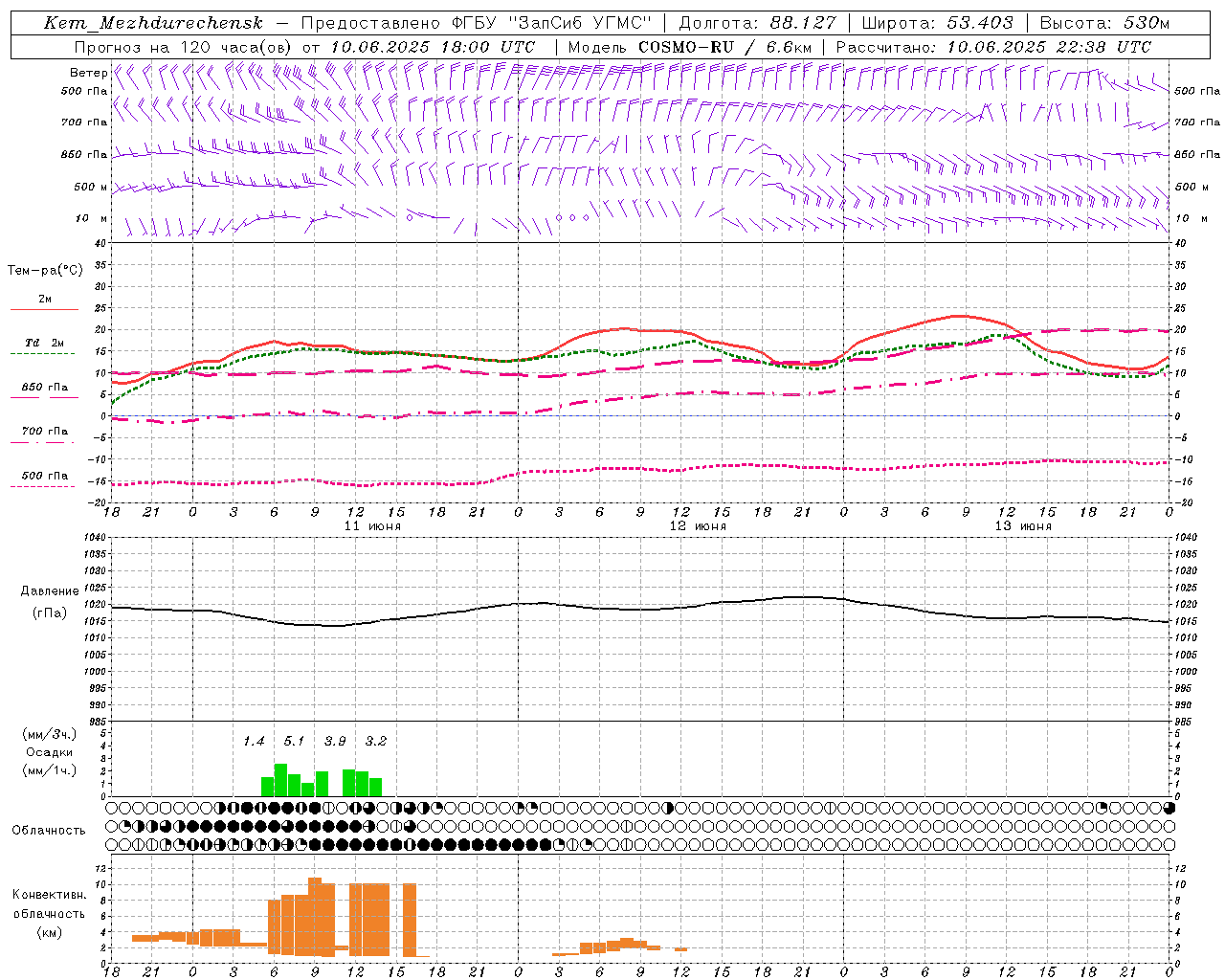Click the (мм/3ч.) precipitation unit label
This screenshot has height=980, width=1225.
click(x=49, y=734)
